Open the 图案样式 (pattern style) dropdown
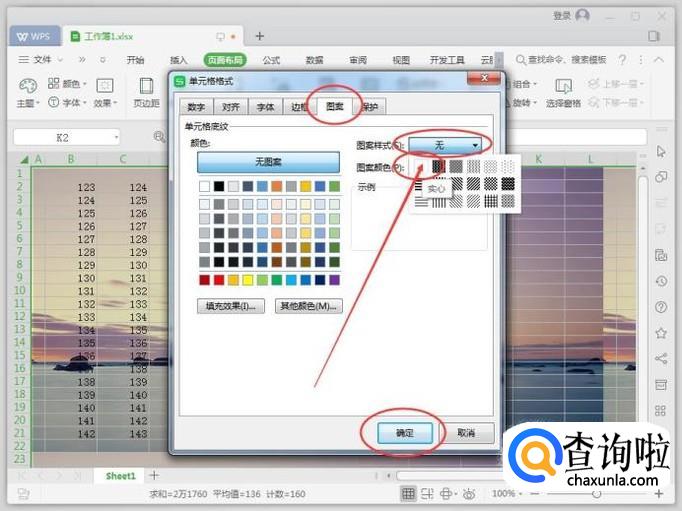Viewport: 682px width, 511px height. coord(450,145)
